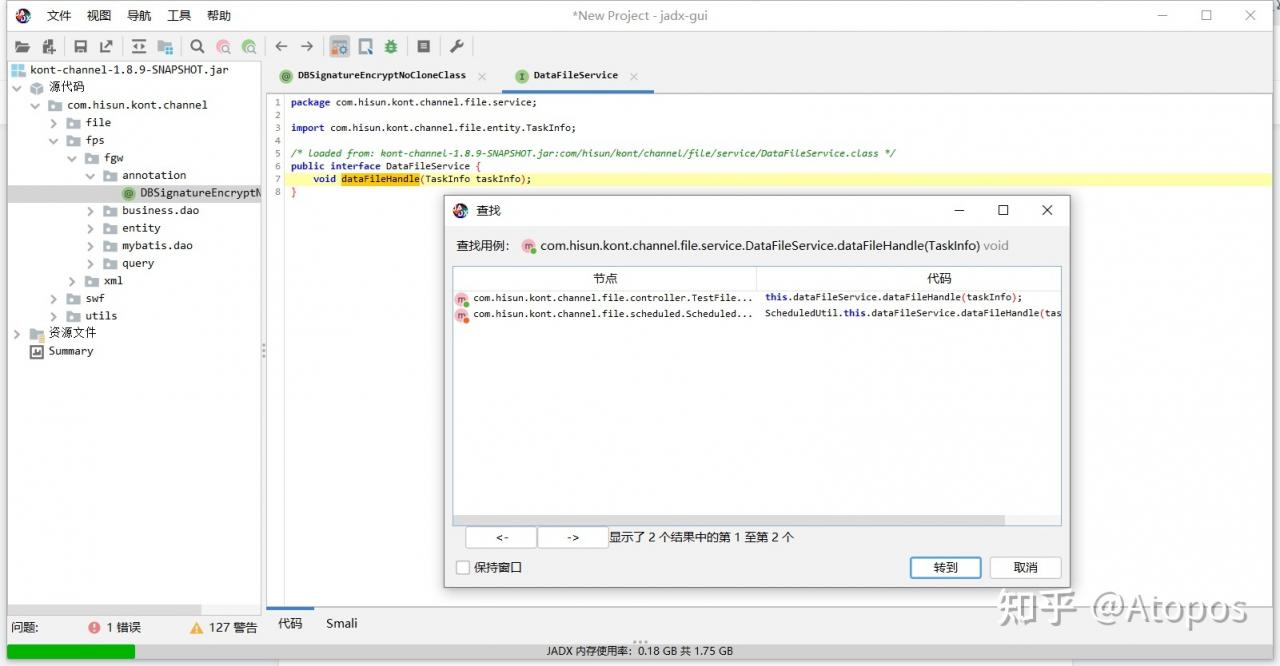Click the jadx logo in Find dialog title

tap(460, 210)
